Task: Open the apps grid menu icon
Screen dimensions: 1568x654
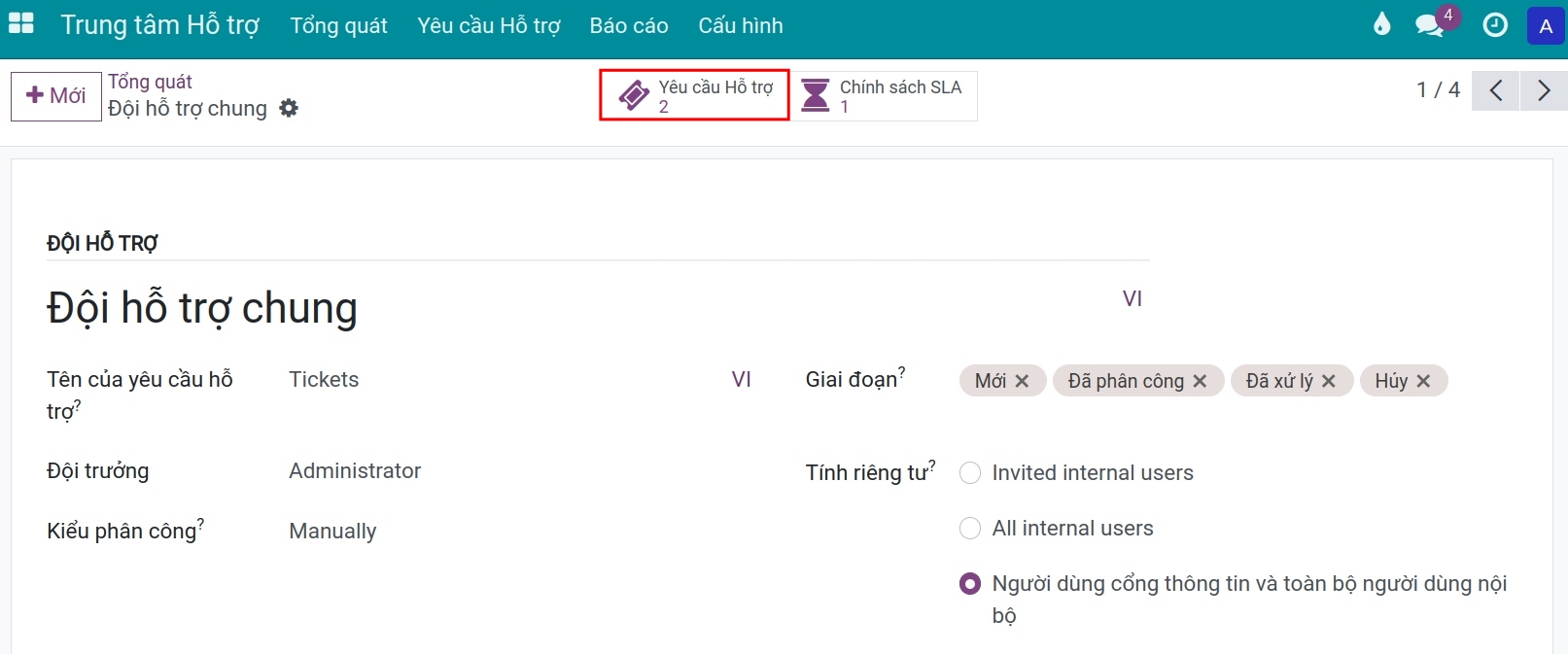Action: (21, 24)
